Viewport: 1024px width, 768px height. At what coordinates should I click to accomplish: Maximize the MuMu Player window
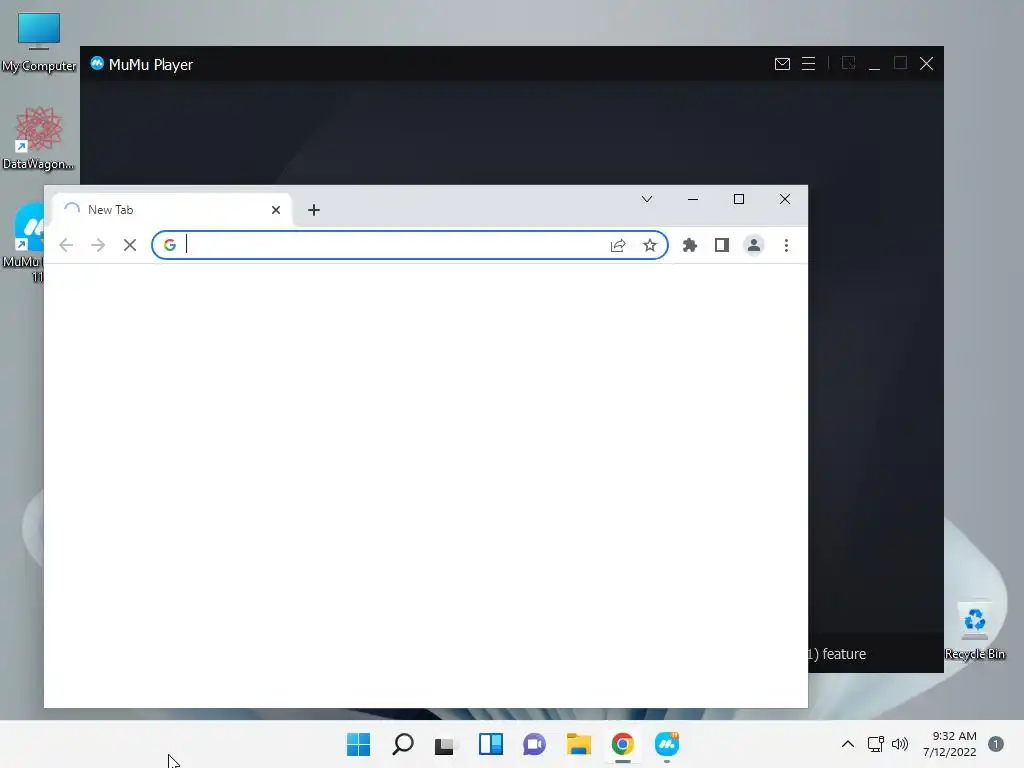pyautogui.click(x=901, y=63)
